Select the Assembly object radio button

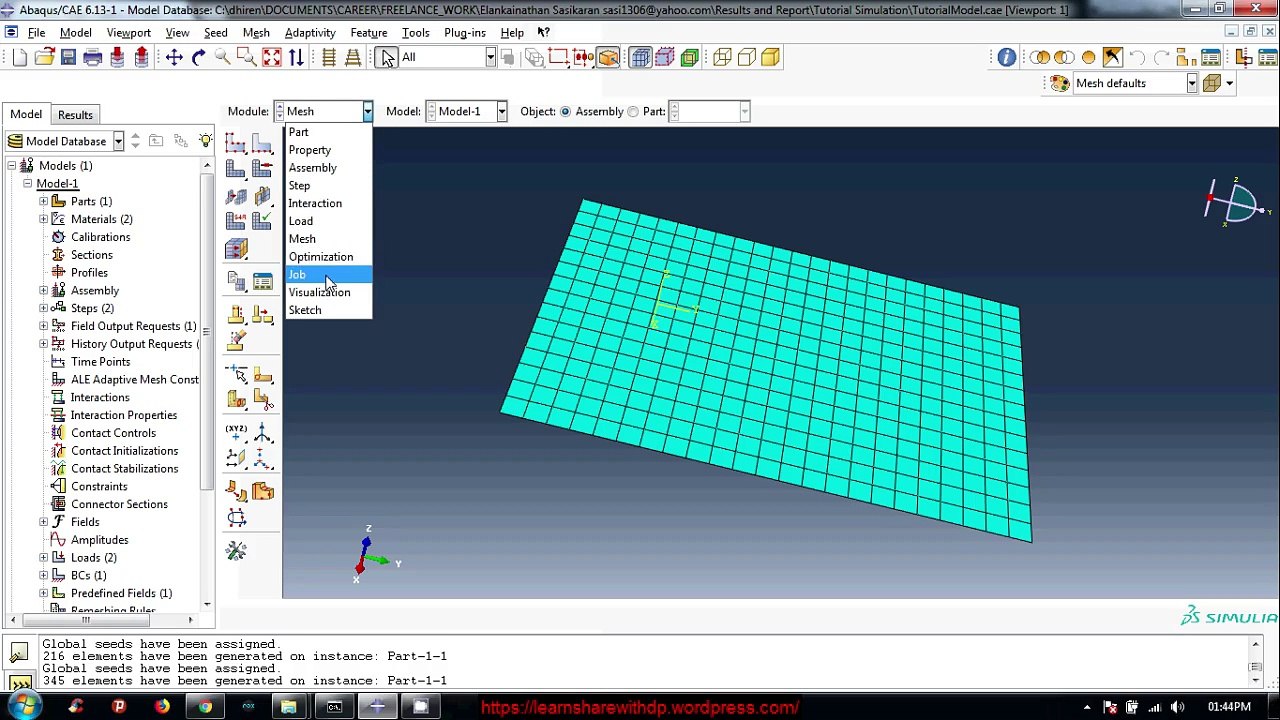[x=565, y=112]
